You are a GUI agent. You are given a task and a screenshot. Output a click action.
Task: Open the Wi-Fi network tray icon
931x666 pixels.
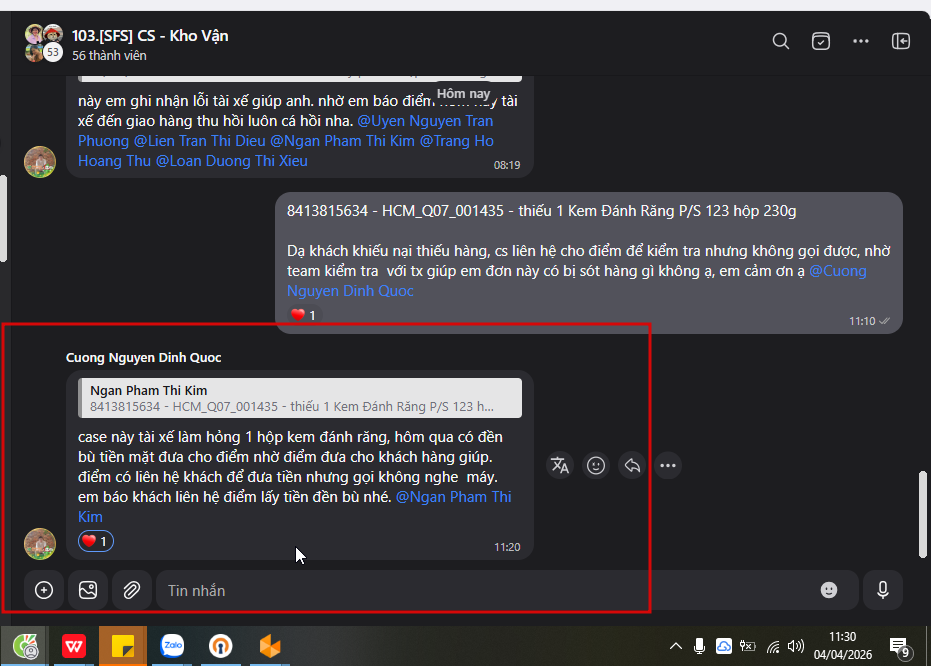772,646
